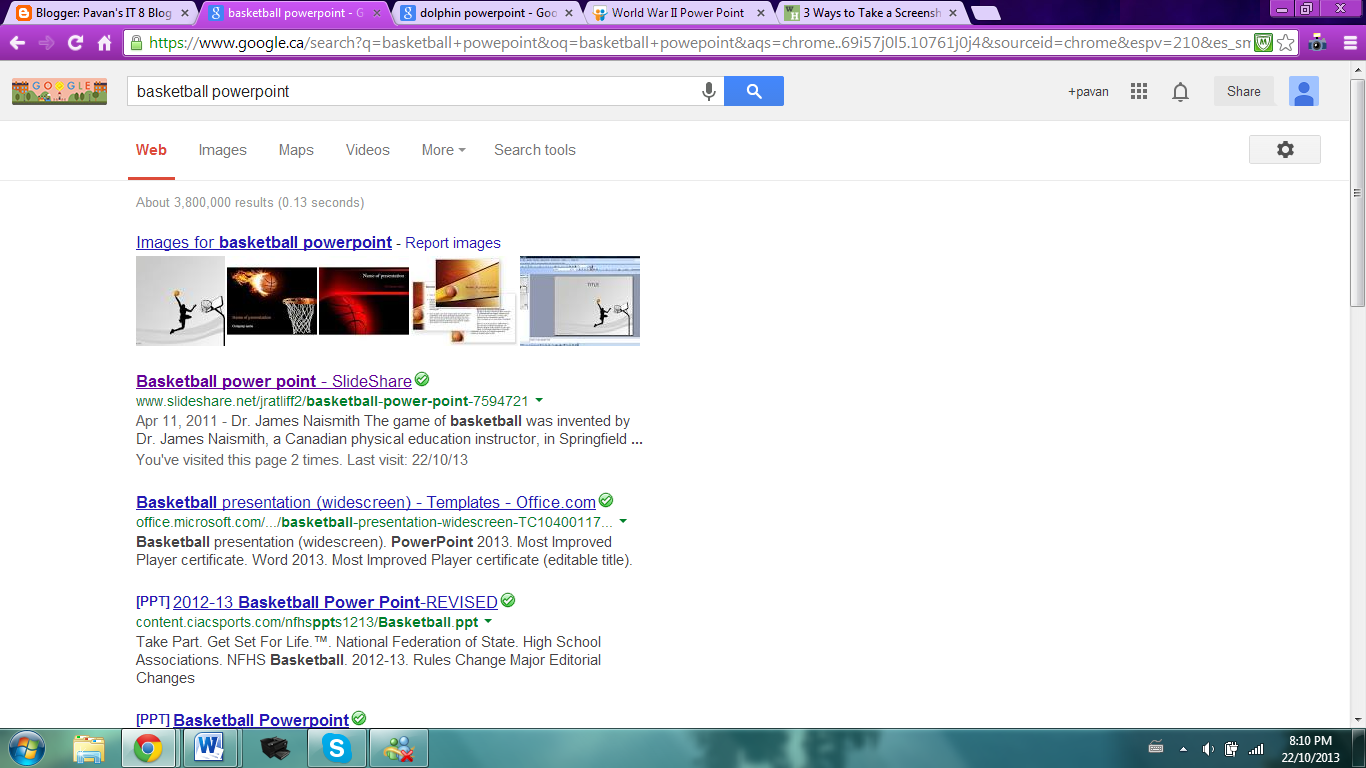The width and height of the screenshot is (1366, 768).
Task: Open 2012-13 Basketball Power Point-REVISED result
Action: (x=335, y=602)
